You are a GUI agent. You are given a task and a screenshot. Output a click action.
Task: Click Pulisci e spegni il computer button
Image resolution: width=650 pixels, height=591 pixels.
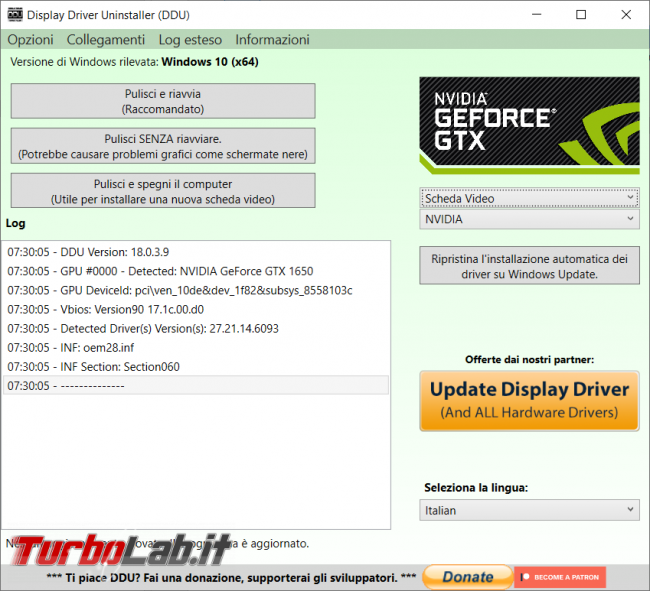(163, 191)
